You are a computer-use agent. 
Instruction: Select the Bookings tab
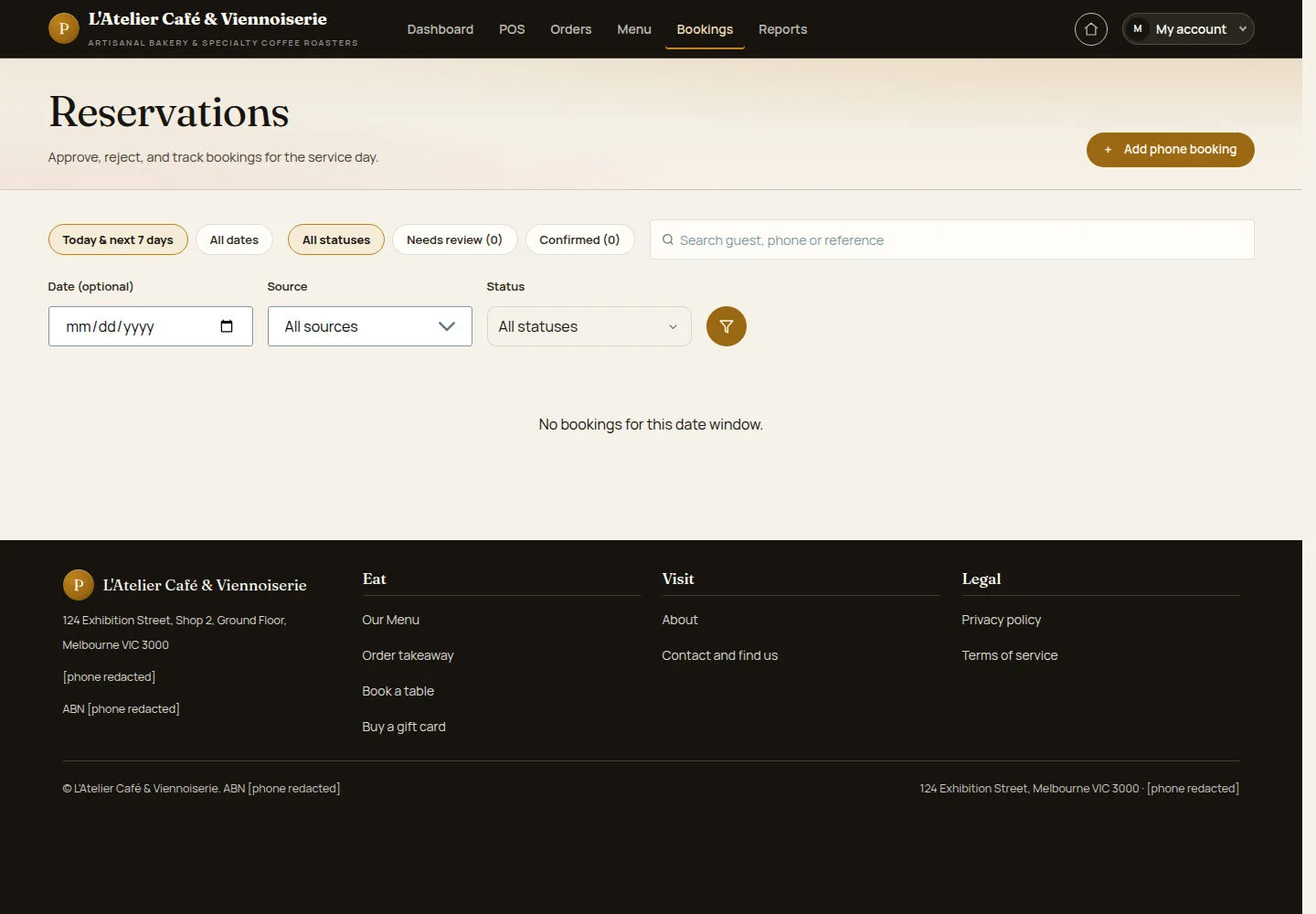click(705, 29)
